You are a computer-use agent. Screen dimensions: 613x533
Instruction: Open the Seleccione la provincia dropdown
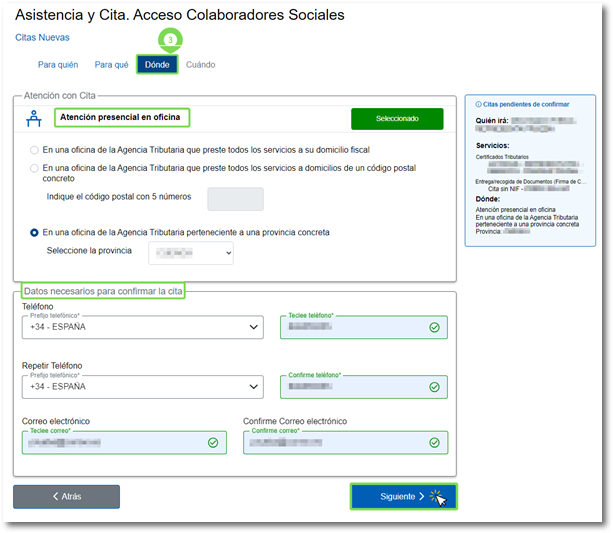[x=190, y=254]
